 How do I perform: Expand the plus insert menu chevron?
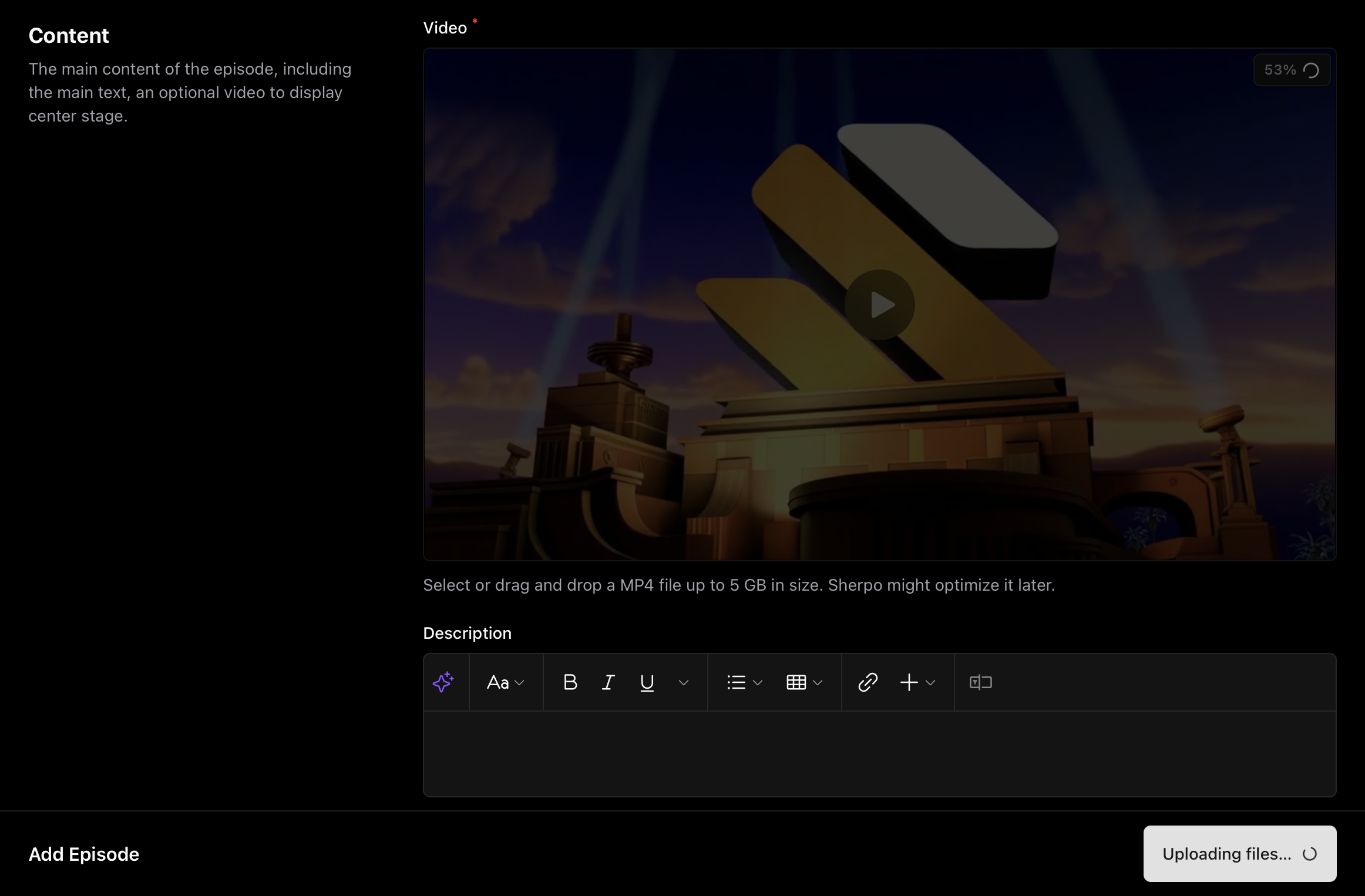tap(930, 682)
